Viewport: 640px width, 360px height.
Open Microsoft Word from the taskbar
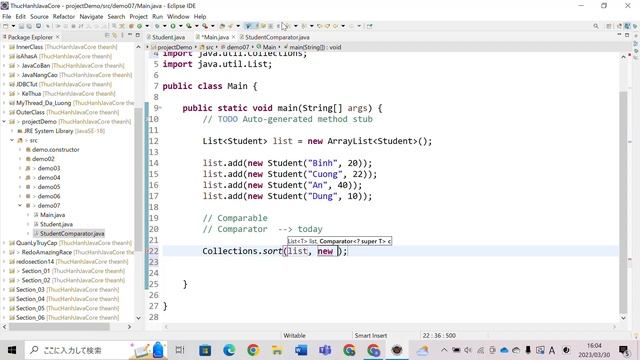tap(301, 350)
